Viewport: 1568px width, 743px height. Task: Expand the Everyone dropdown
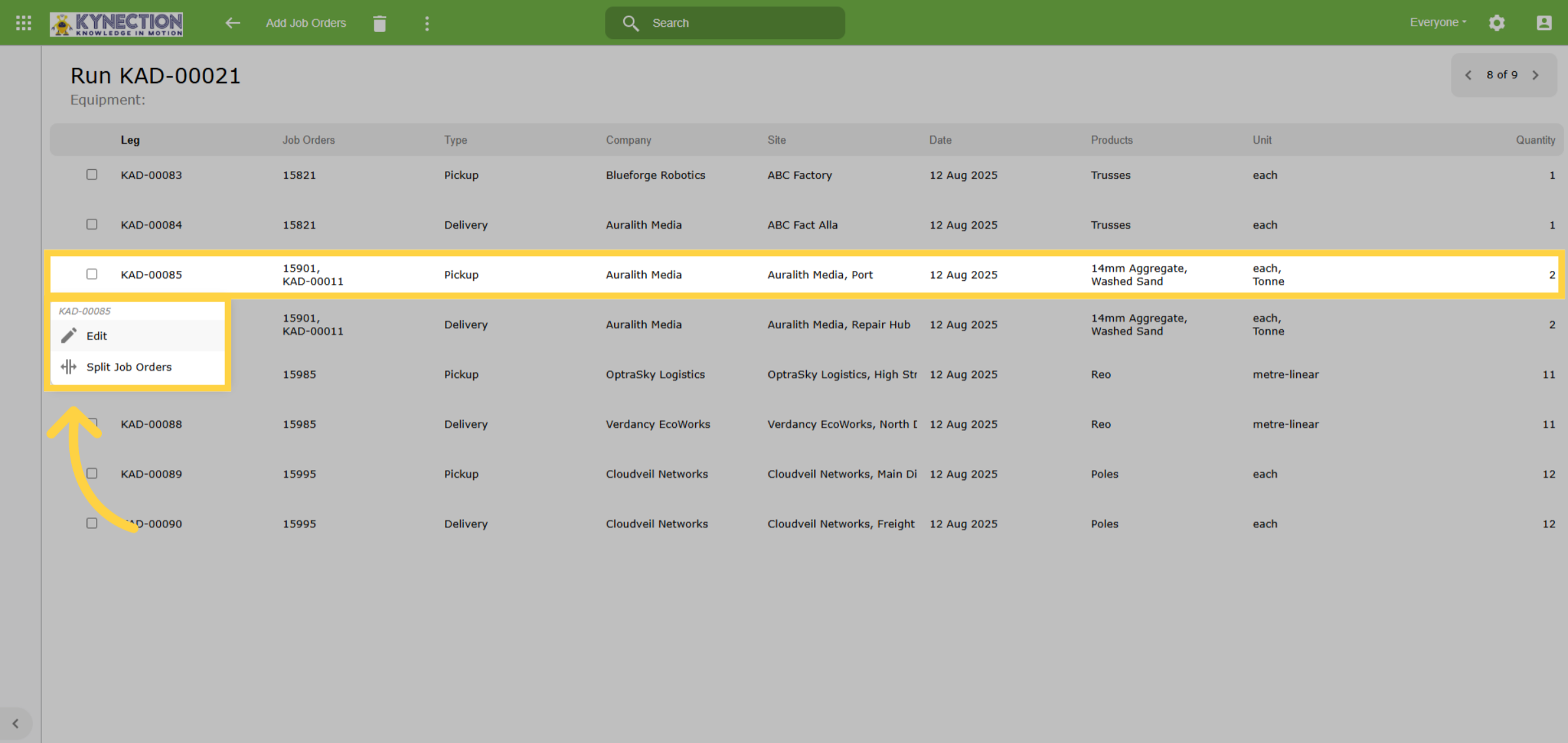tap(1438, 22)
